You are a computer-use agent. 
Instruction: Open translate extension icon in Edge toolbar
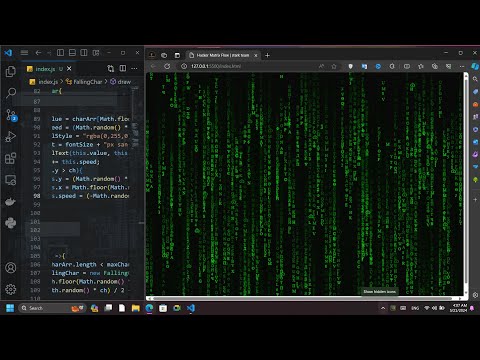click(364, 66)
